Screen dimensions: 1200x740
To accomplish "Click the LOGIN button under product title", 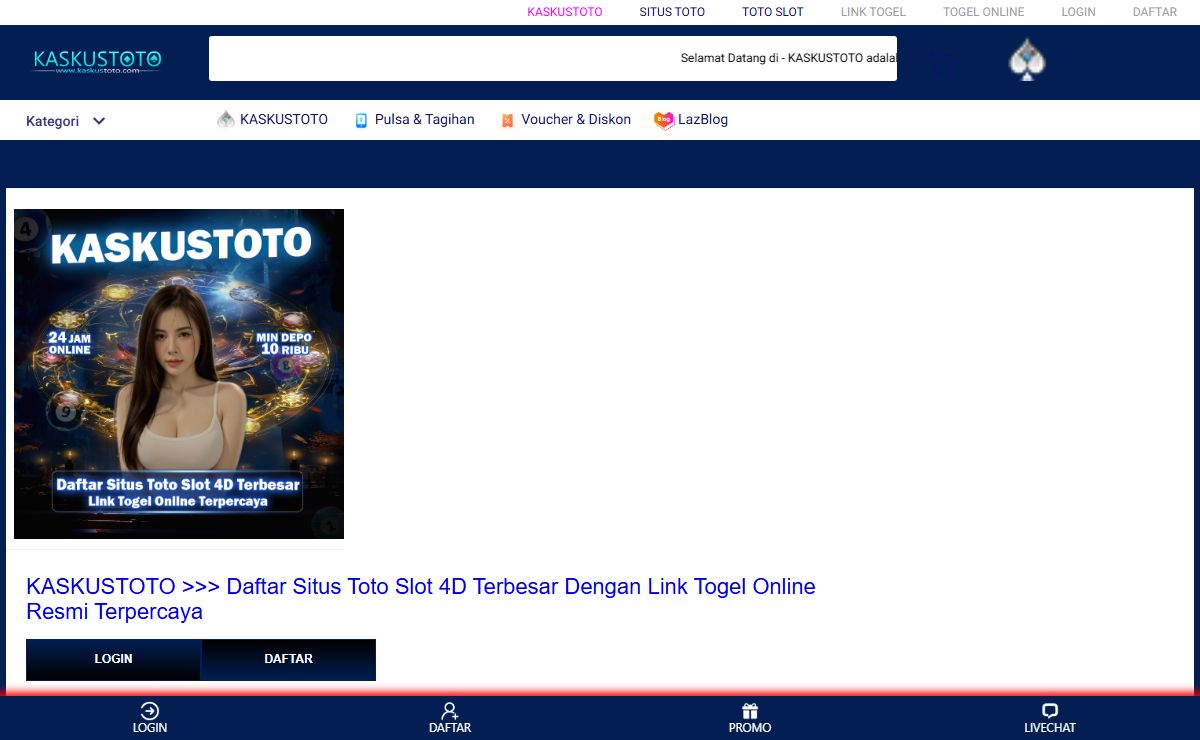I will pos(113,659).
